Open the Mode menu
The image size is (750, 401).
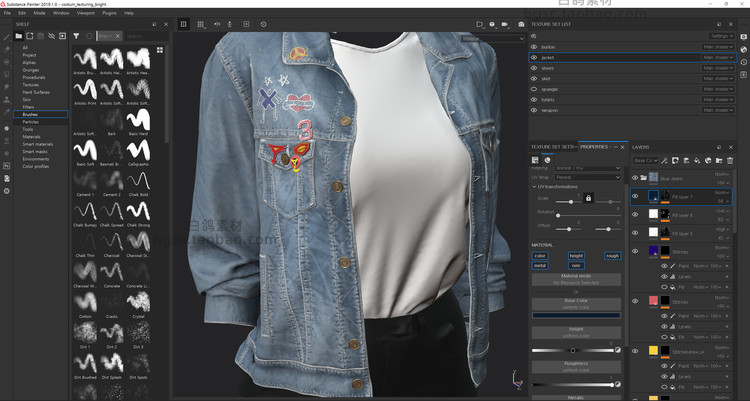pyautogui.click(x=39, y=13)
